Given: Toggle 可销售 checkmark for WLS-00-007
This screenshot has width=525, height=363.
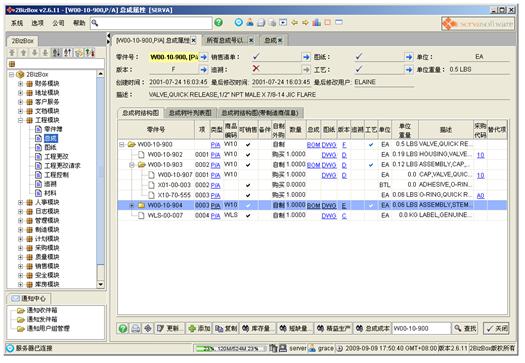Looking at the screenshot, I should [x=248, y=216].
